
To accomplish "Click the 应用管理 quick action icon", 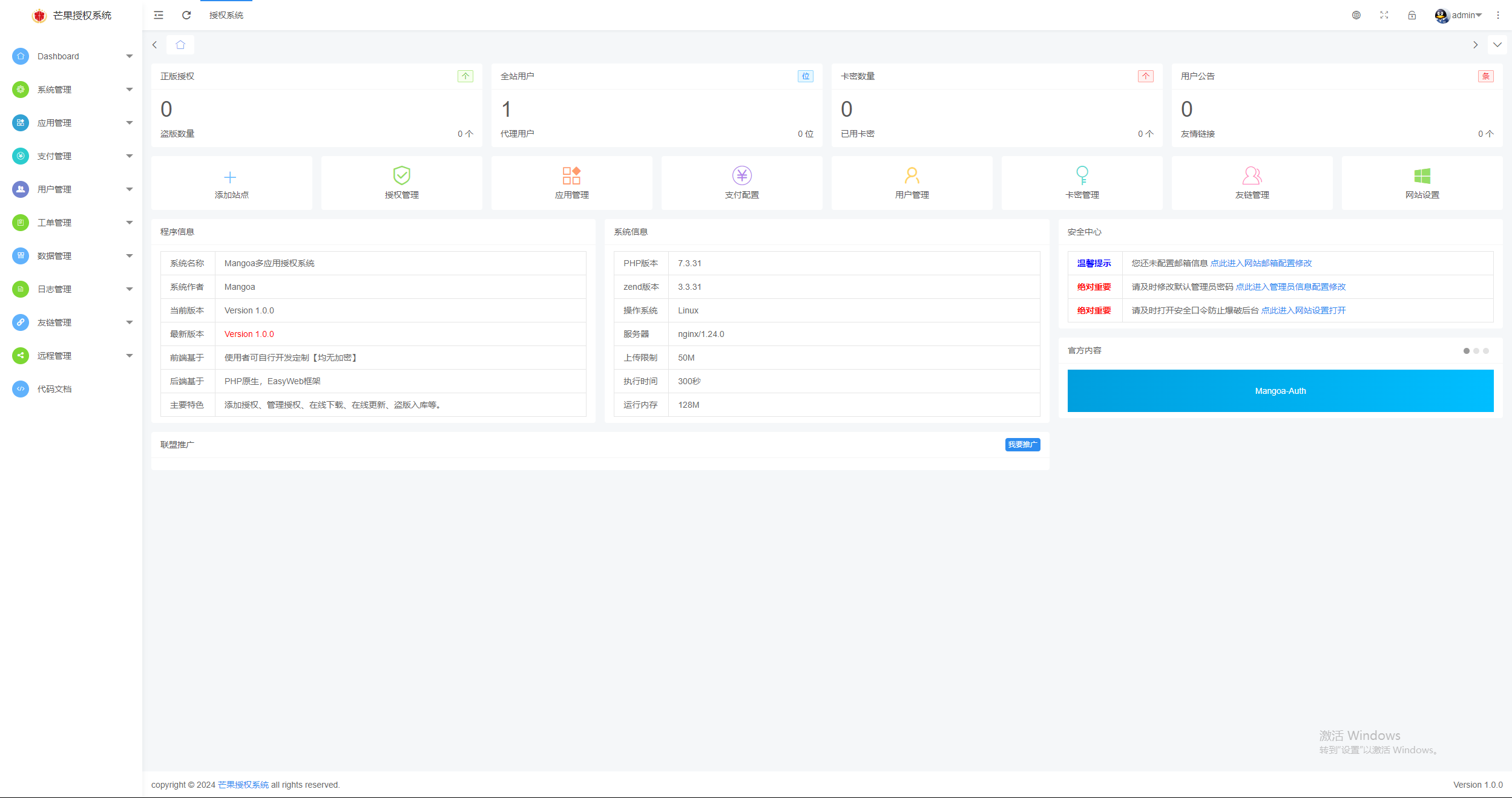I will pyautogui.click(x=571, y=177).
